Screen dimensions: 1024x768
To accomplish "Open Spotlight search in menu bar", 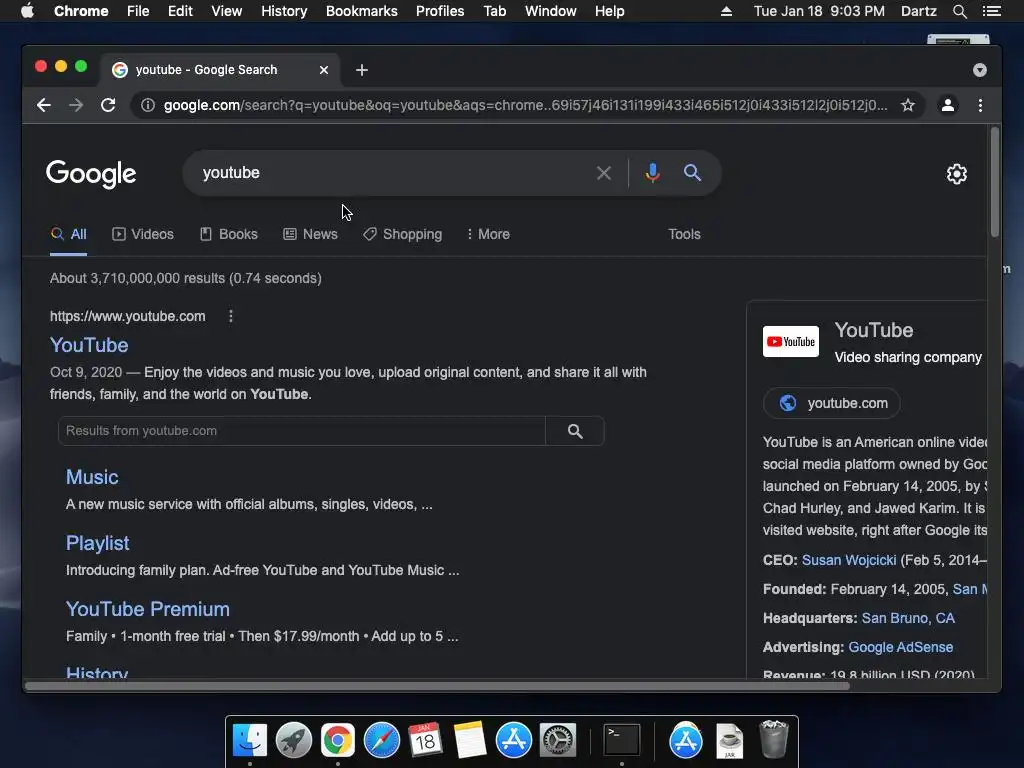I will 959,11.
